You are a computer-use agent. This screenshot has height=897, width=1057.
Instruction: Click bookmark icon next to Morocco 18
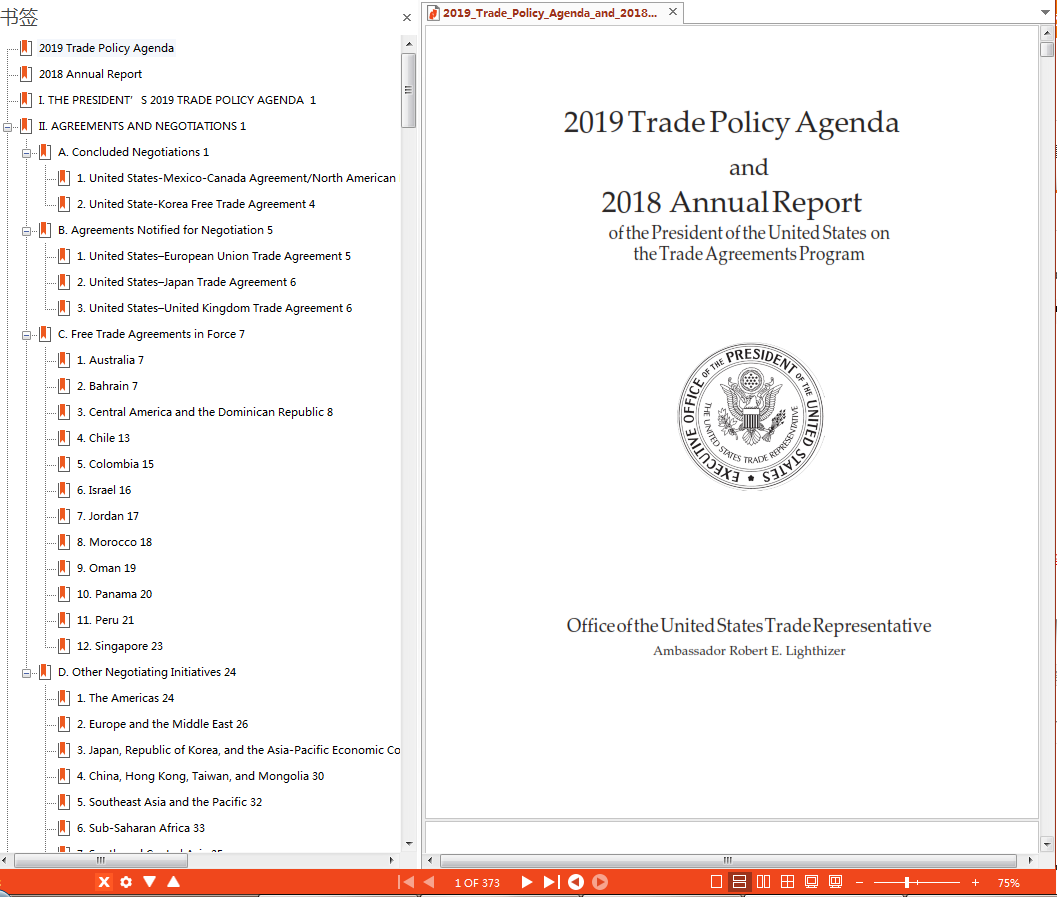(x=63, y=543)
